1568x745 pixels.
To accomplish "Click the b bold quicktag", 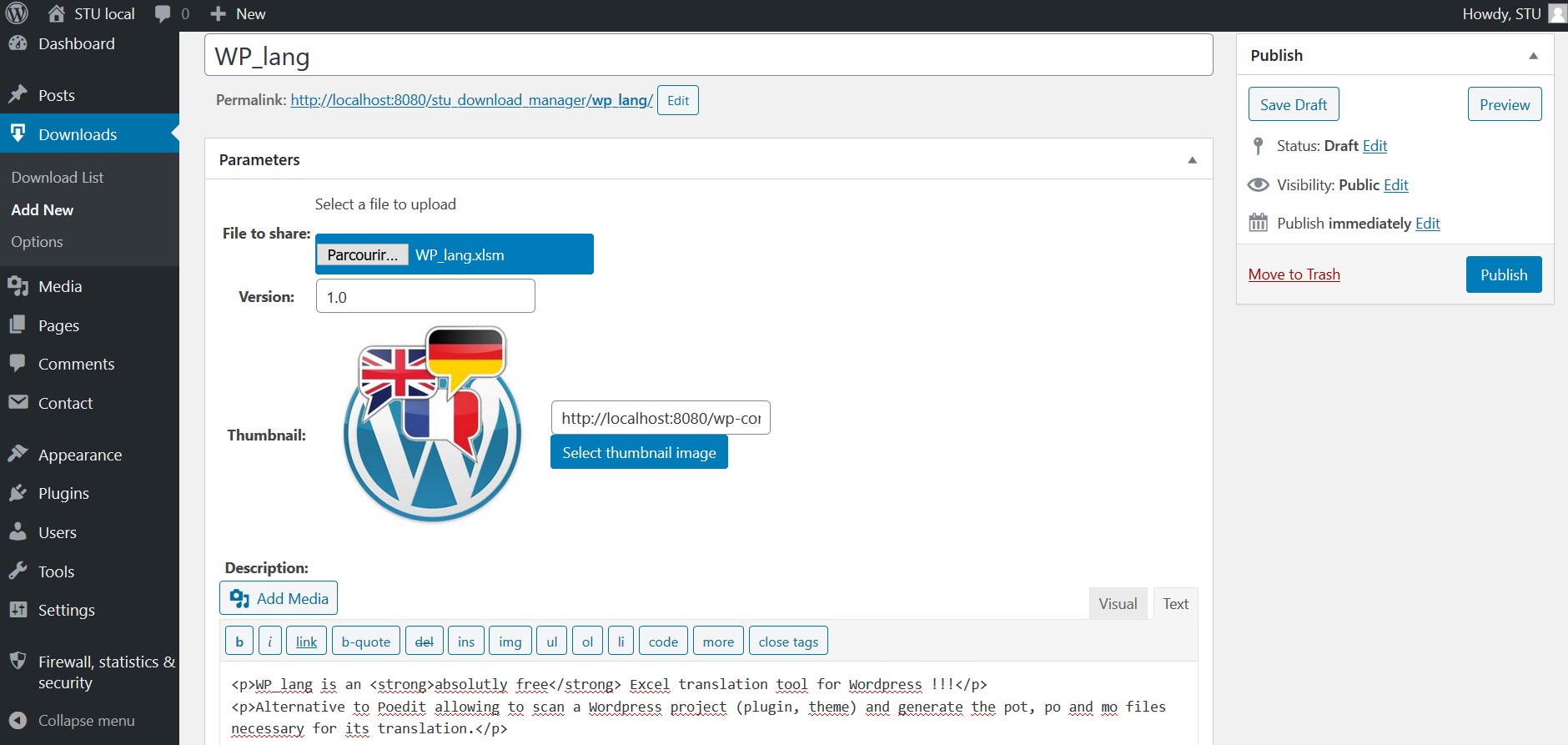I will point(239,642).
